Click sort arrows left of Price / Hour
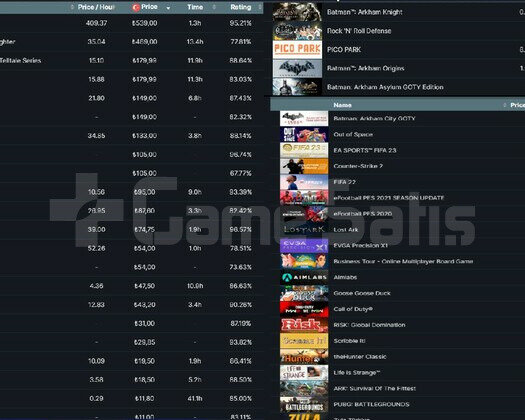 (x=72, y=7)
